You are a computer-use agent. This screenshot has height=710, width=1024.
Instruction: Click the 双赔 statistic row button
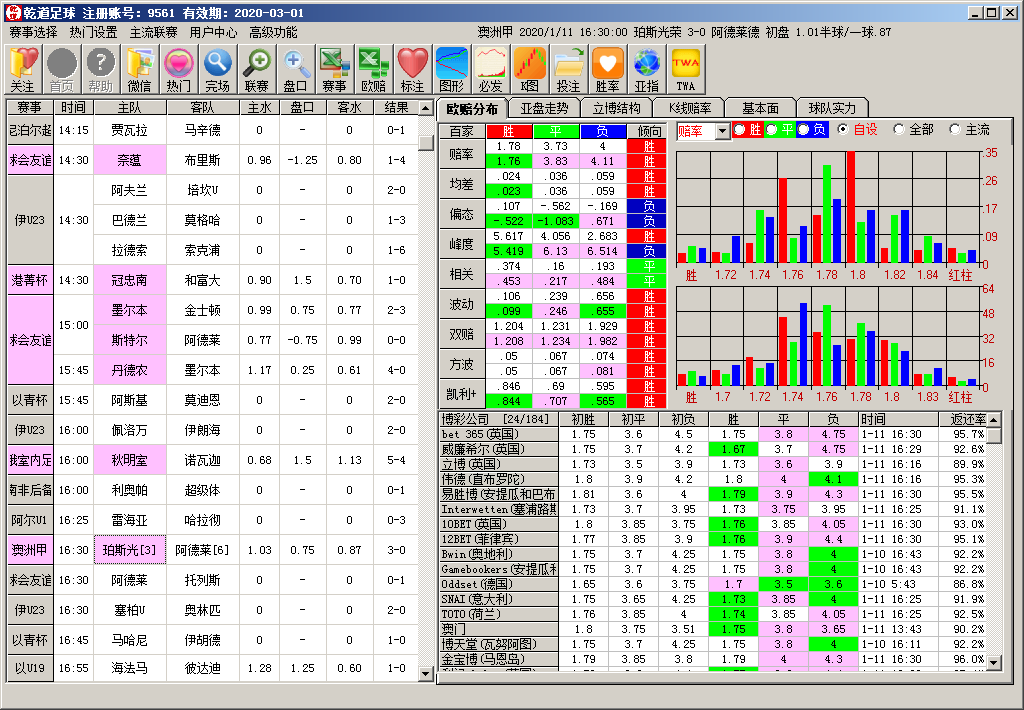[462, 334]
